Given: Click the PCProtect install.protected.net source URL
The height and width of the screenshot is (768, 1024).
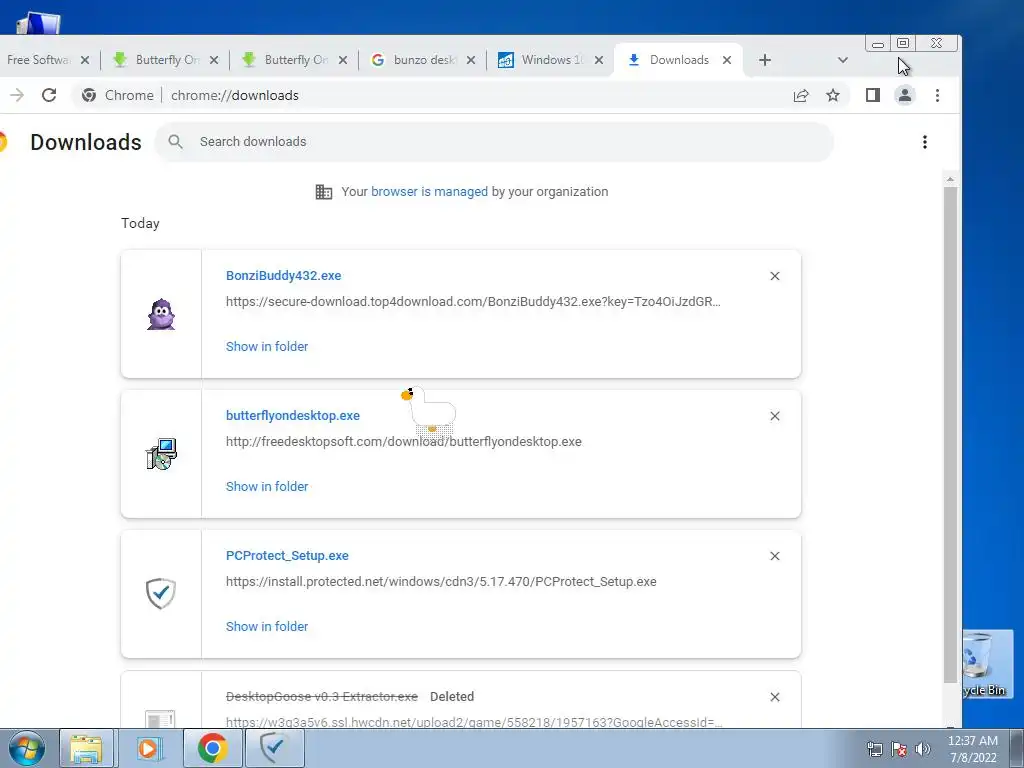Looking at the screenshot, I should click(x=441, y=582).
